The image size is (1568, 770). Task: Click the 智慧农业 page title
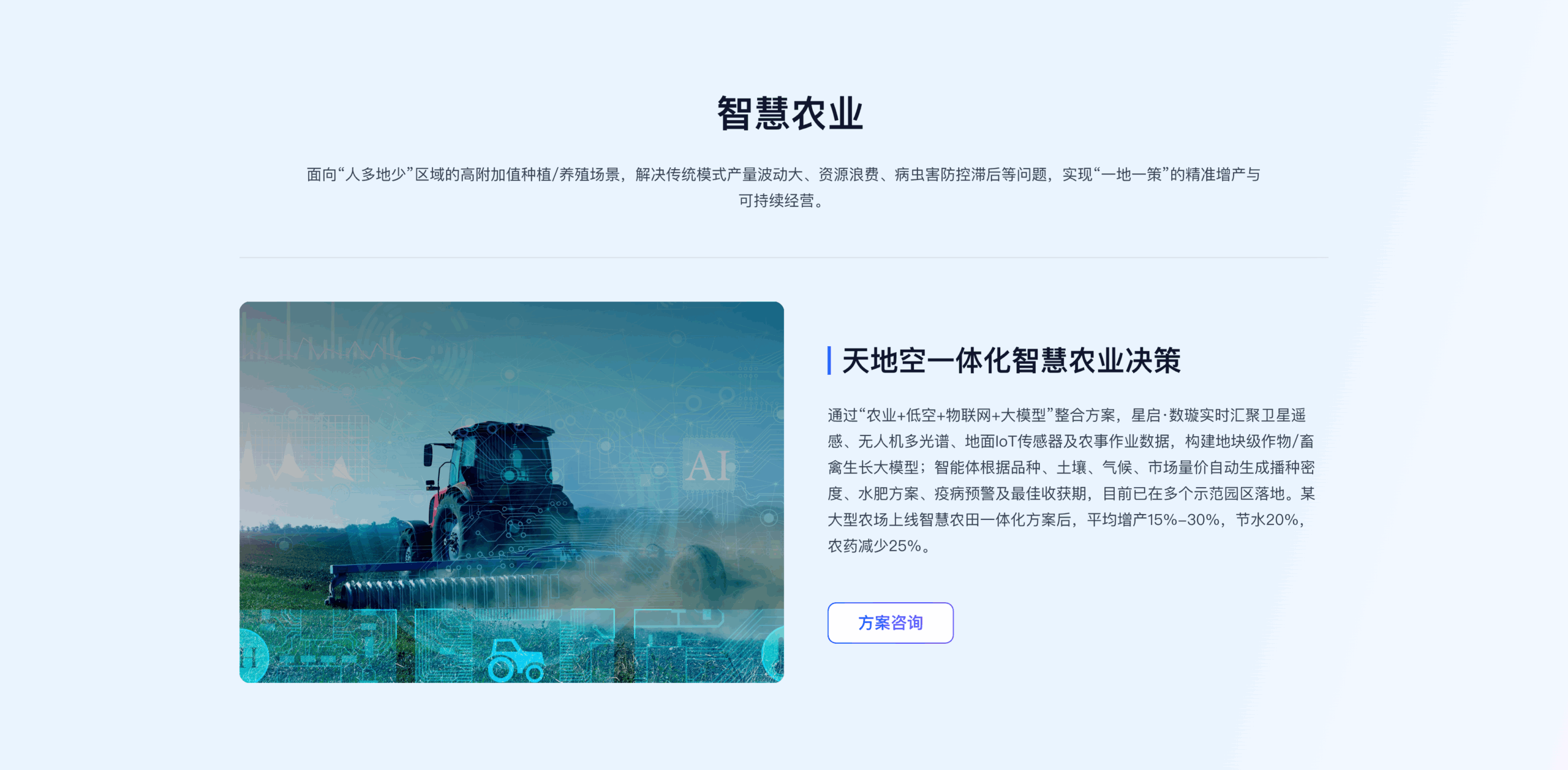click(790, 114)
